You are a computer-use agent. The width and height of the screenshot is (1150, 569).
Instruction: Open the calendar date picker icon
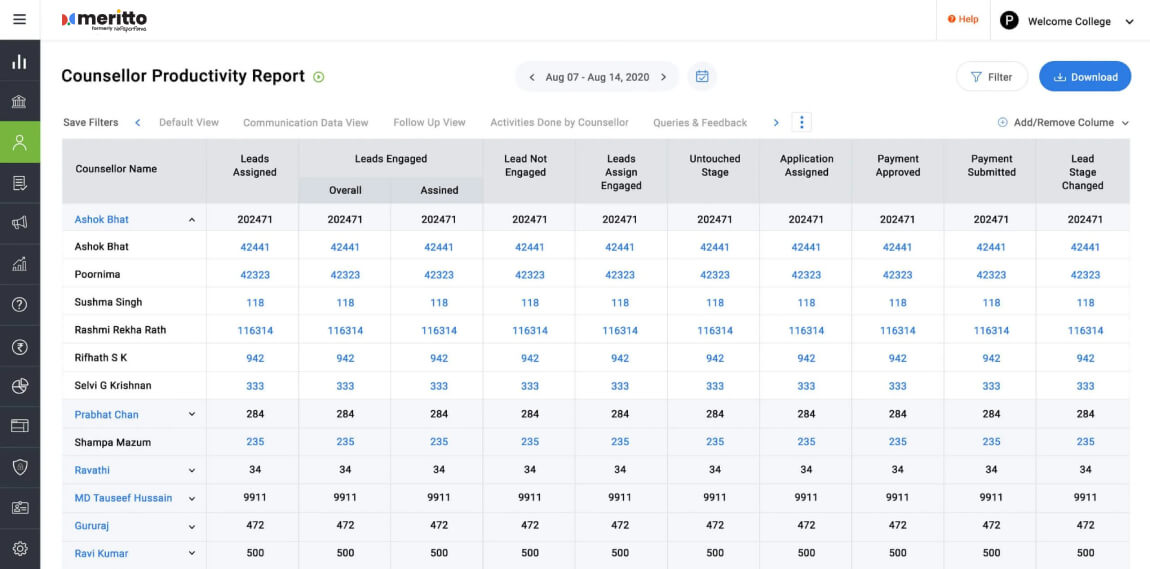(702, 76)
